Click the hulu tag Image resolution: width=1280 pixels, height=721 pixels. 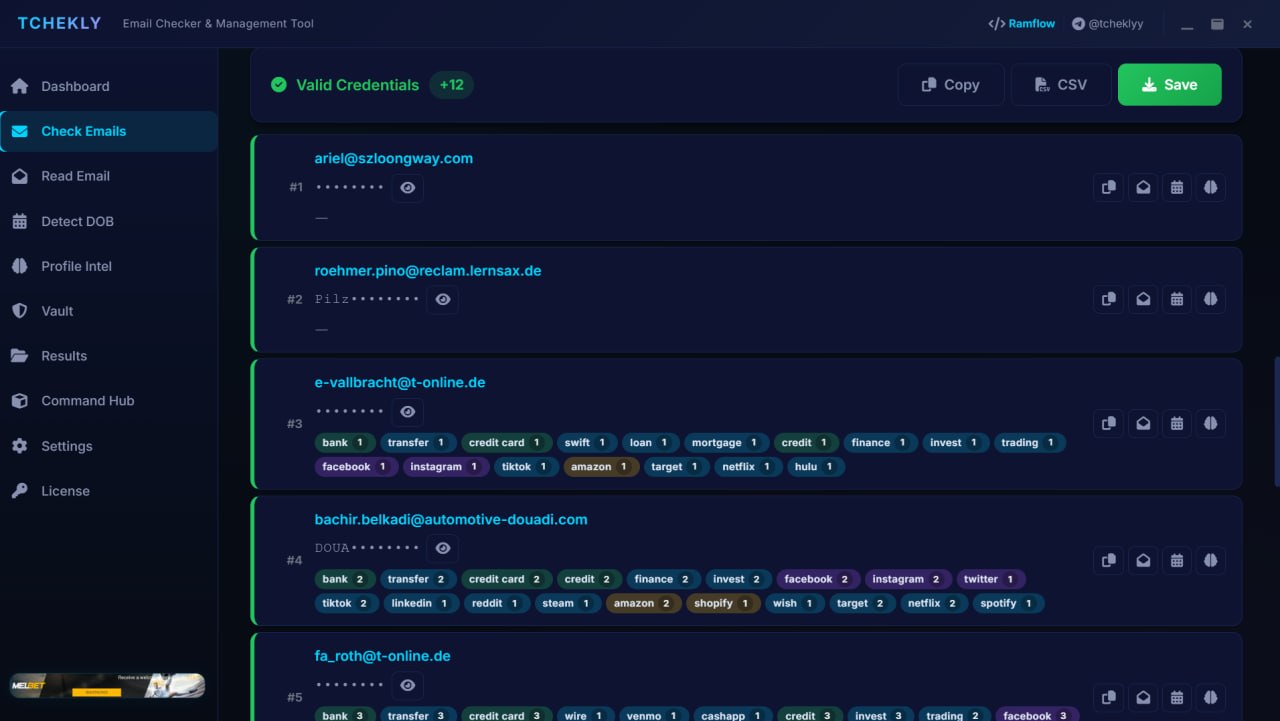[816, 466]
